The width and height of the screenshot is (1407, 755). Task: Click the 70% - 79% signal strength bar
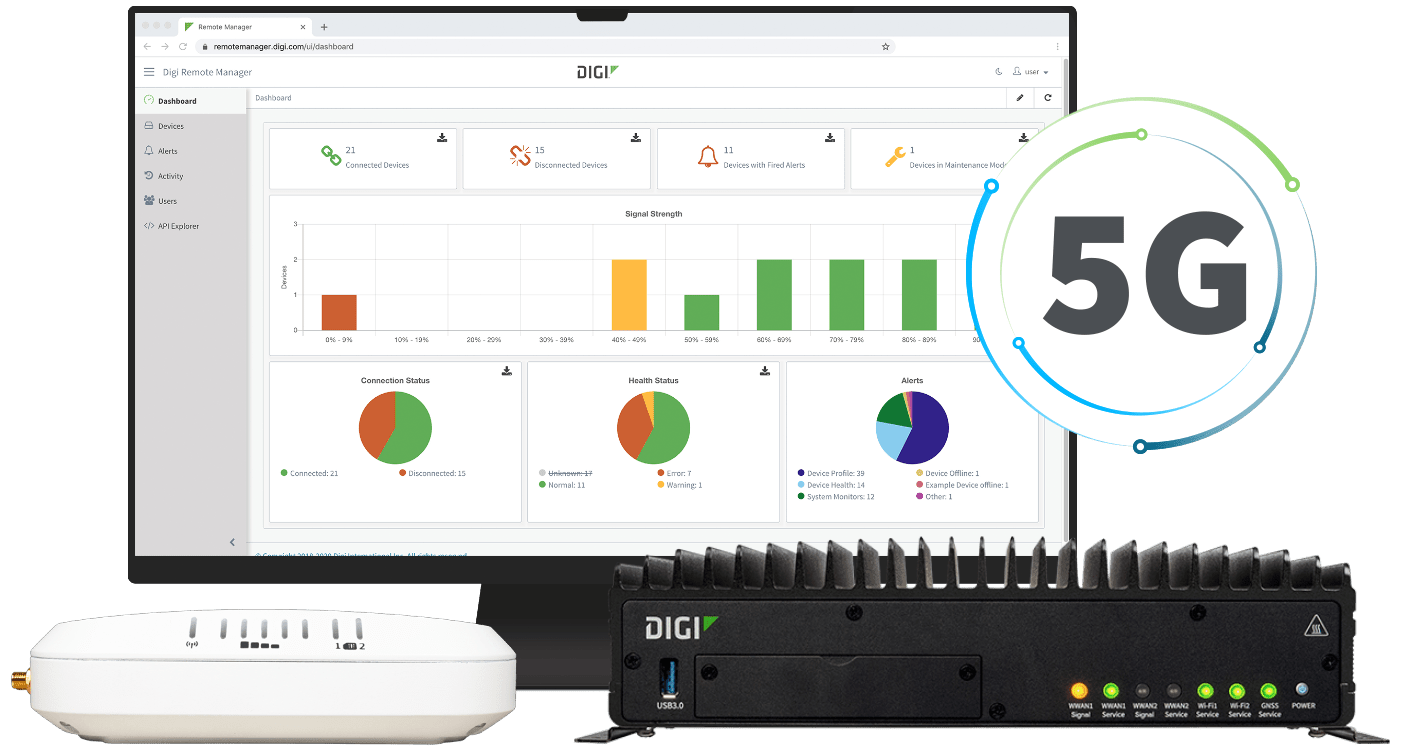[846, 295]
